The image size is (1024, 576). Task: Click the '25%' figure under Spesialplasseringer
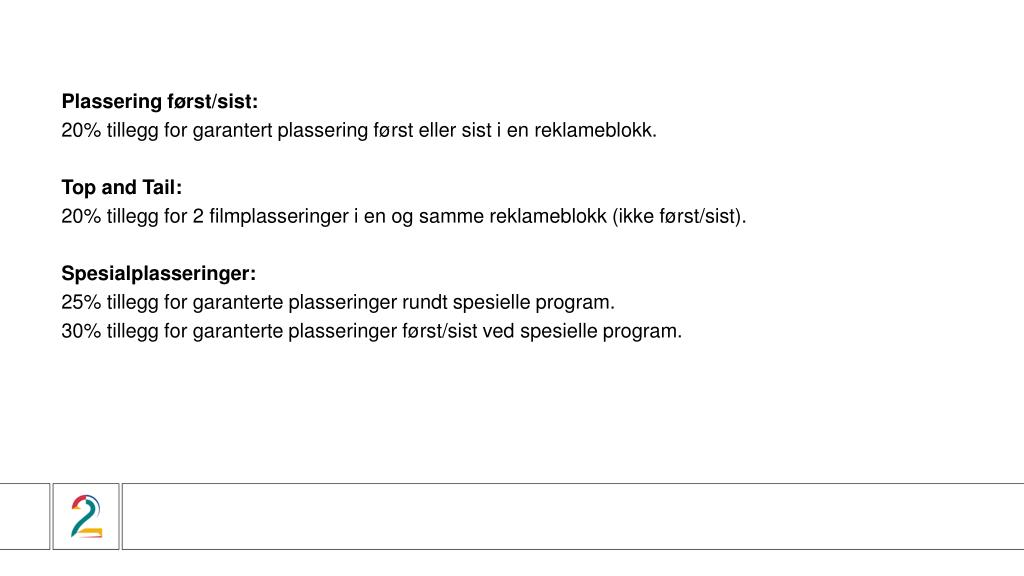[81, 302]
